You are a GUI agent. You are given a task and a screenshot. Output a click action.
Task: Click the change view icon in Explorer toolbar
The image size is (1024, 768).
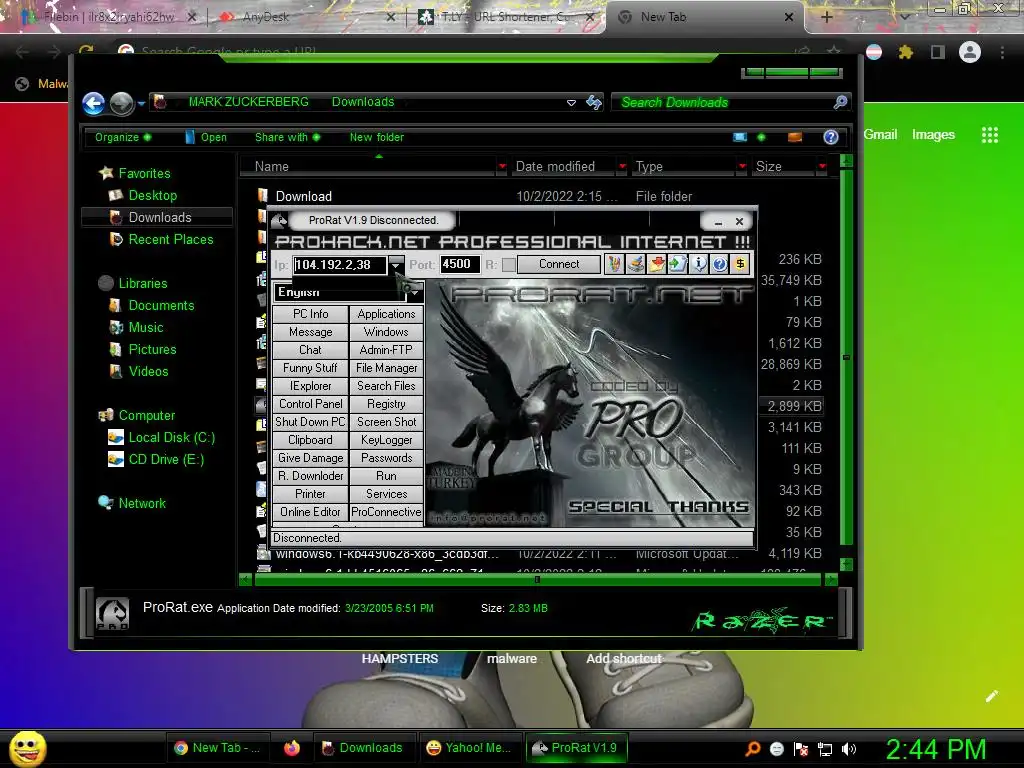coord(740,137)
